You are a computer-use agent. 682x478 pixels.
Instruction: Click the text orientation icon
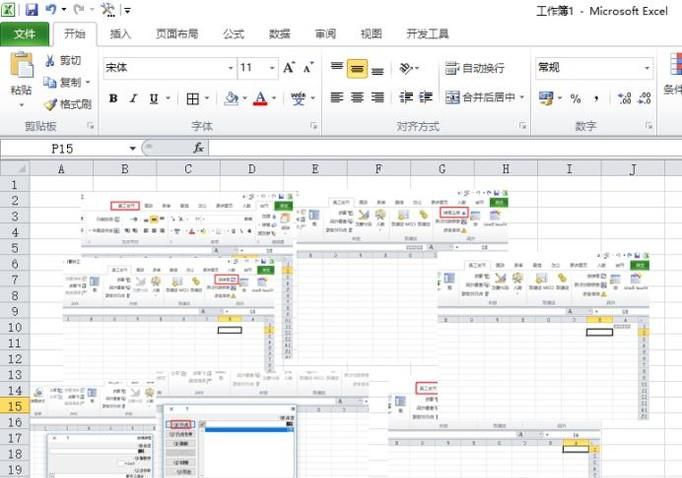(x=406, y=68)
